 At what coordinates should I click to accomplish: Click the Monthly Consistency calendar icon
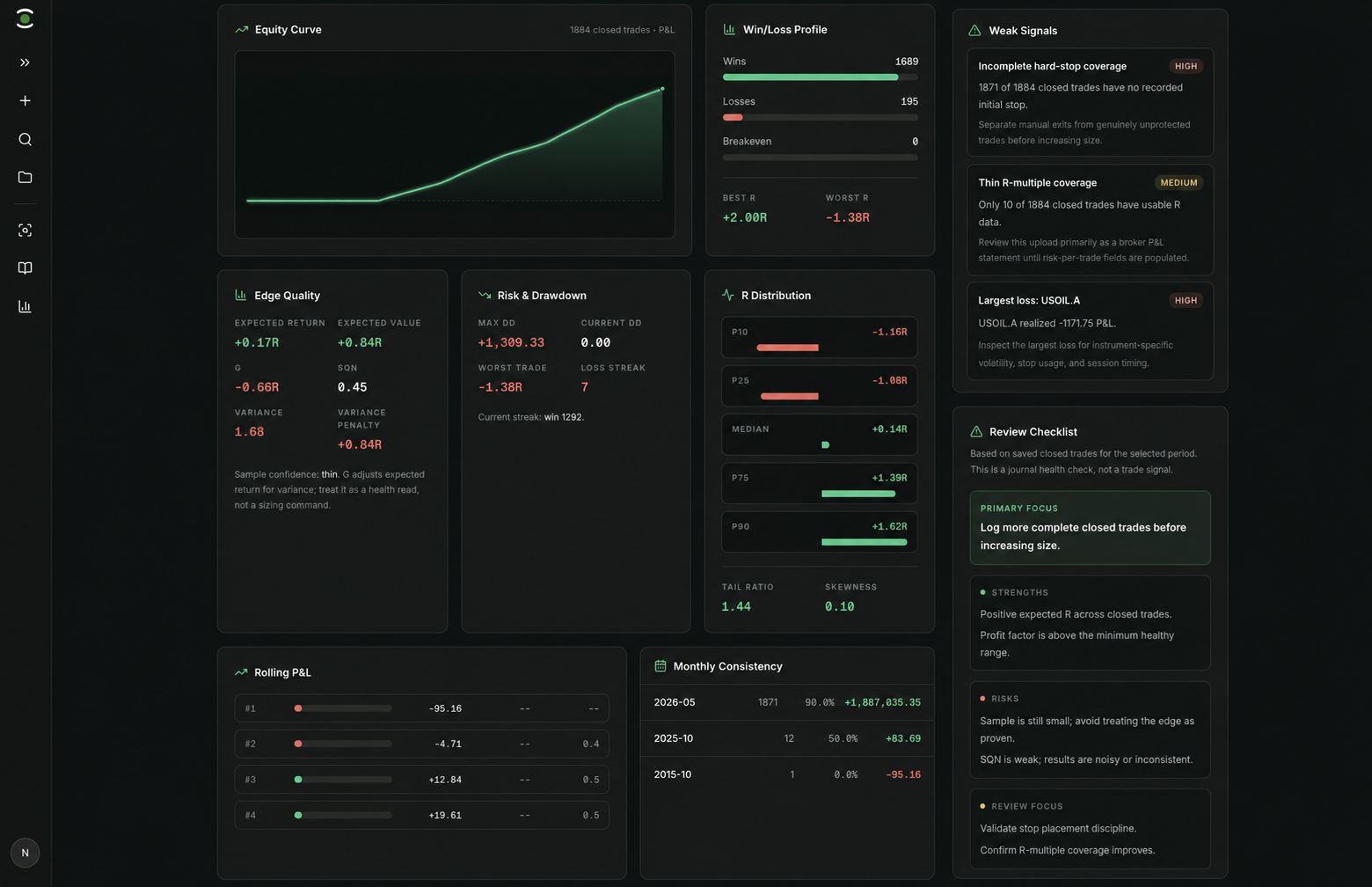pyautogui.click(x=660, y=666)
